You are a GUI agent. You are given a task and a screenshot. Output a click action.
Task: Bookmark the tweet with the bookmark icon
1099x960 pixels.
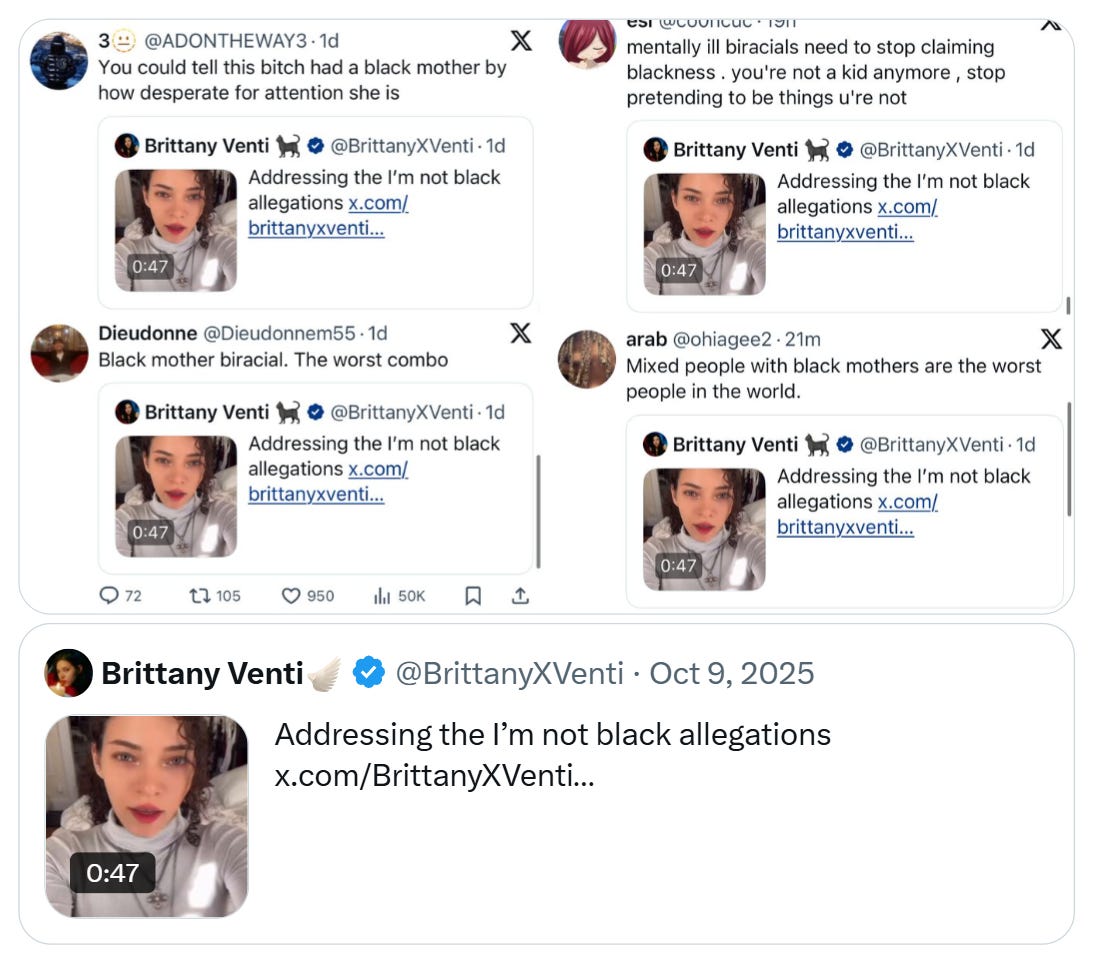click(x=473, y=596)
